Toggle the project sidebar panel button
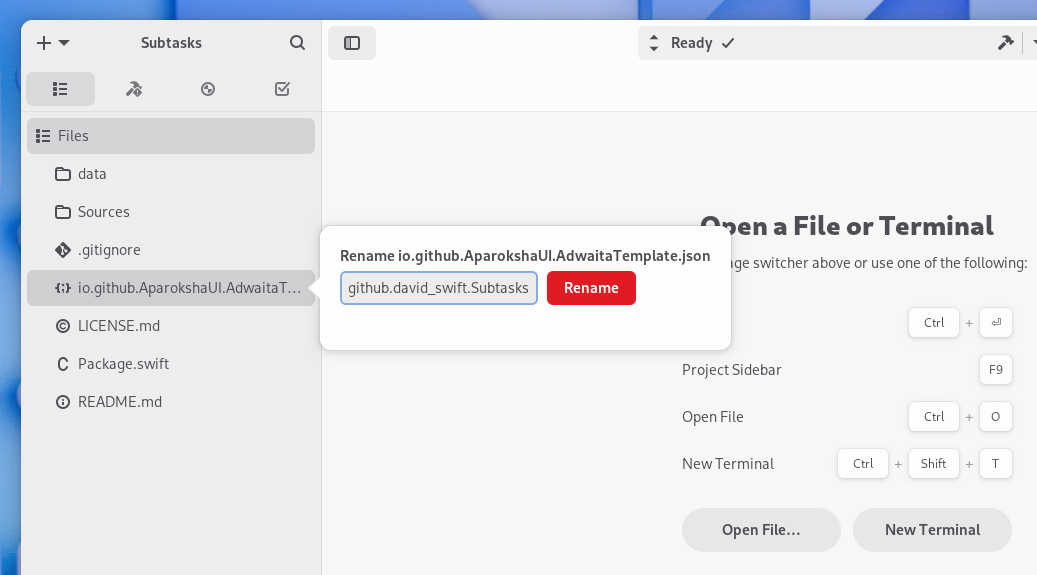This screenshot has width=1037, height=575. pos(352,43)
